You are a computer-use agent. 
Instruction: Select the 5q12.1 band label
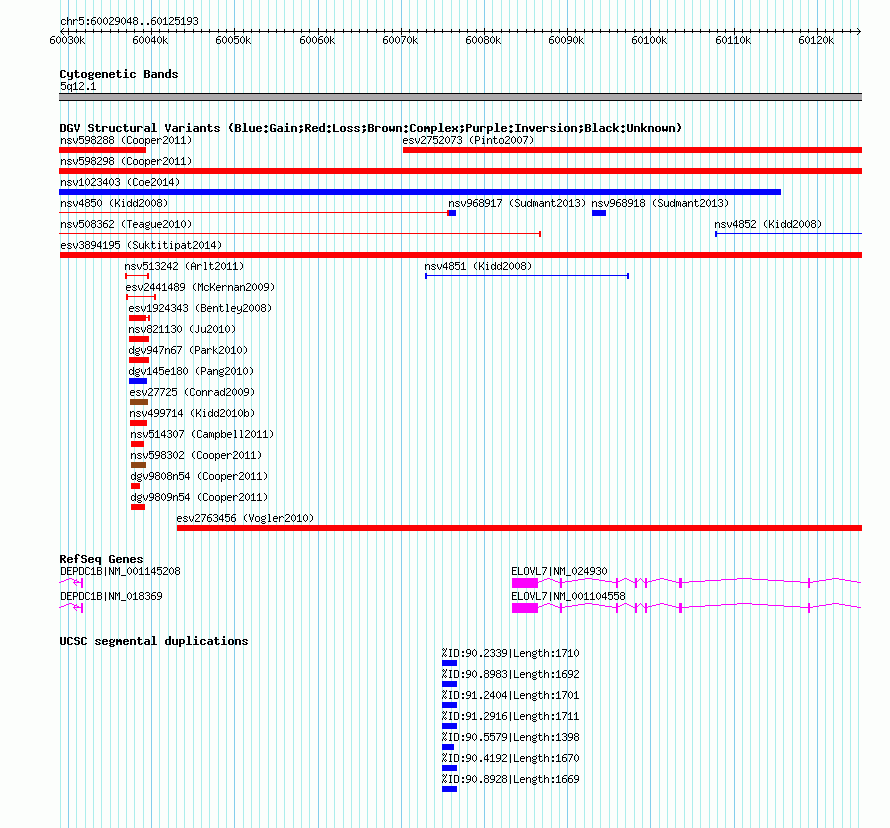pyautogui.click(x=78, y=86)
